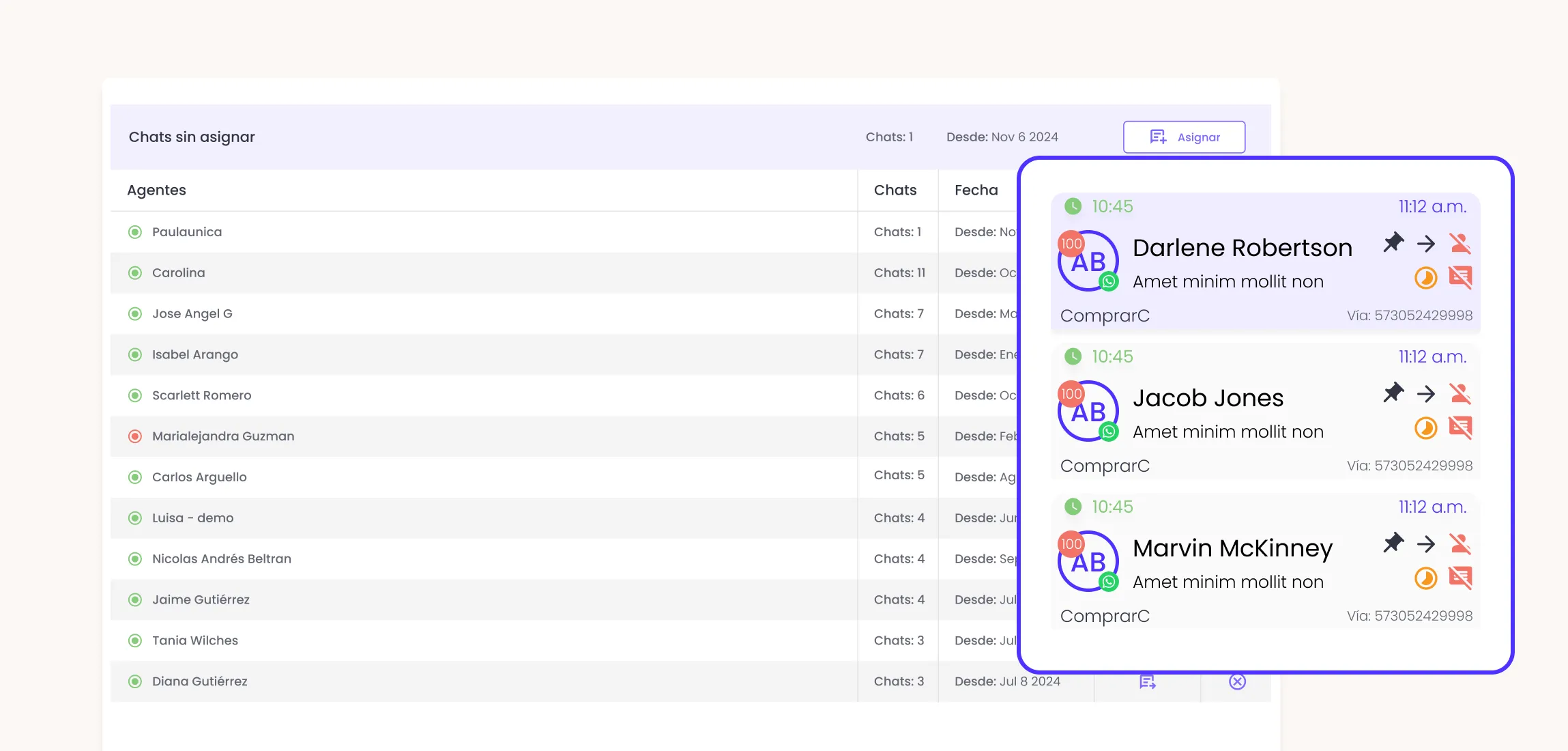Viewport: 1568px width, 751px height.
Task: Select agent Scarlett Romero
Action: 201,395
